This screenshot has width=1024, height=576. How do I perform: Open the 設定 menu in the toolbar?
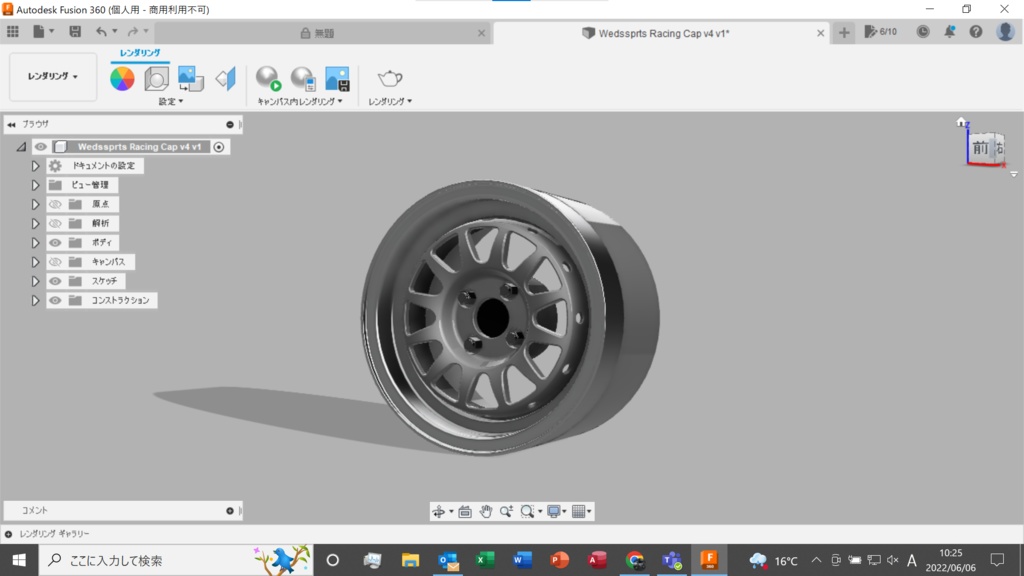(171, 101)
